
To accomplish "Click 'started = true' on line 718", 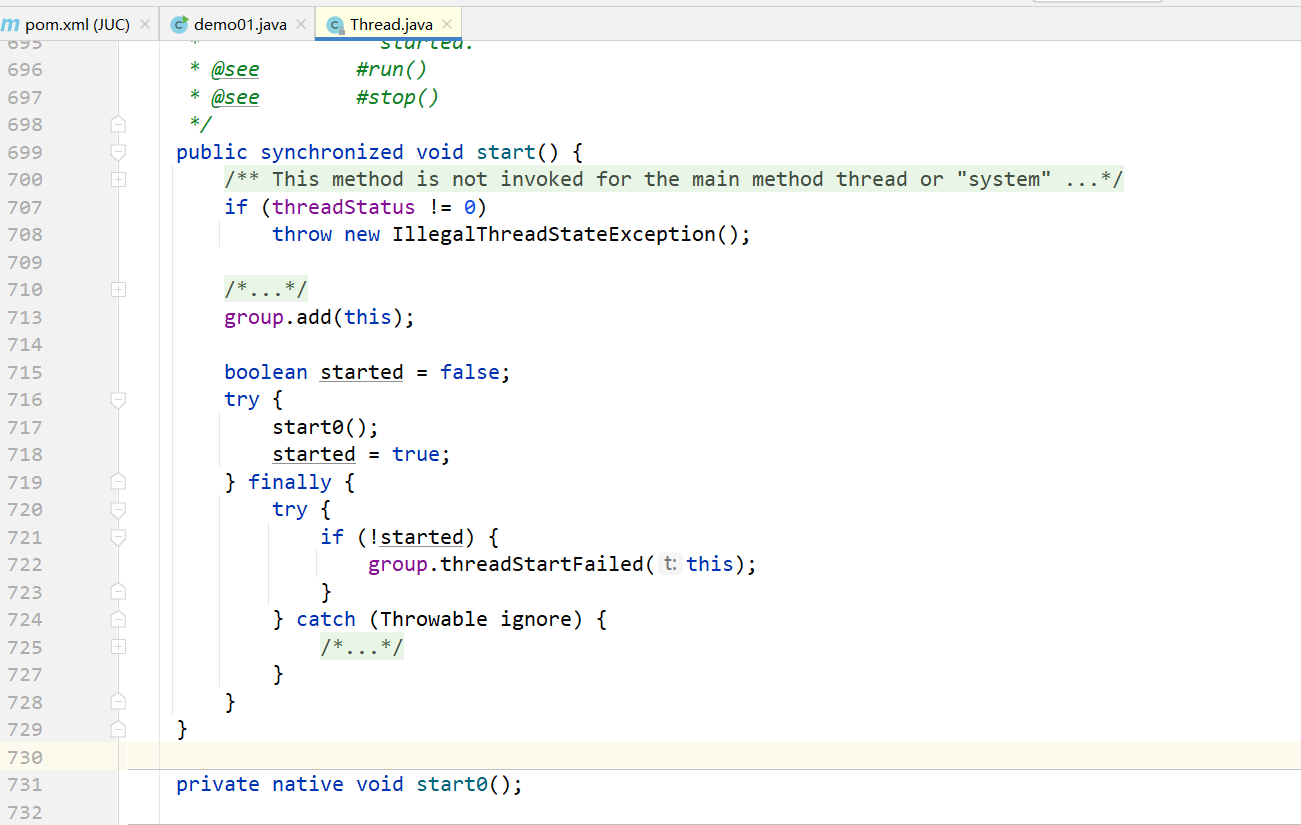I will [x=356, y=455].
